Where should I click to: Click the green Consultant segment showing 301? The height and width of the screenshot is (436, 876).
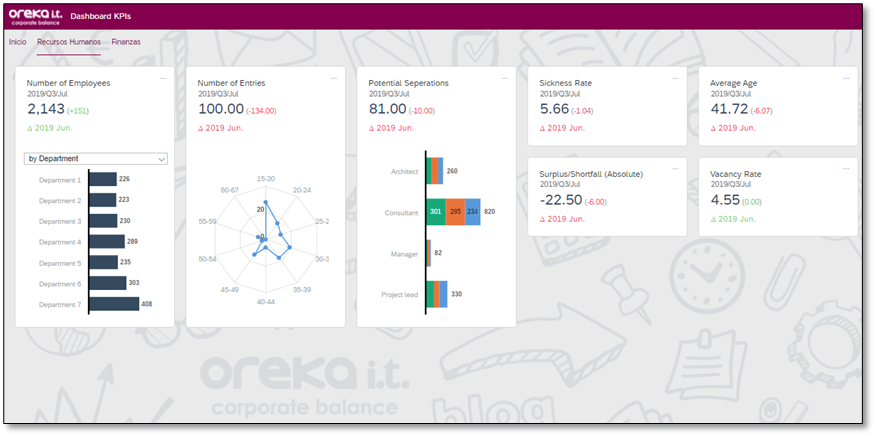pyautogui.click(x=436, y=212)
